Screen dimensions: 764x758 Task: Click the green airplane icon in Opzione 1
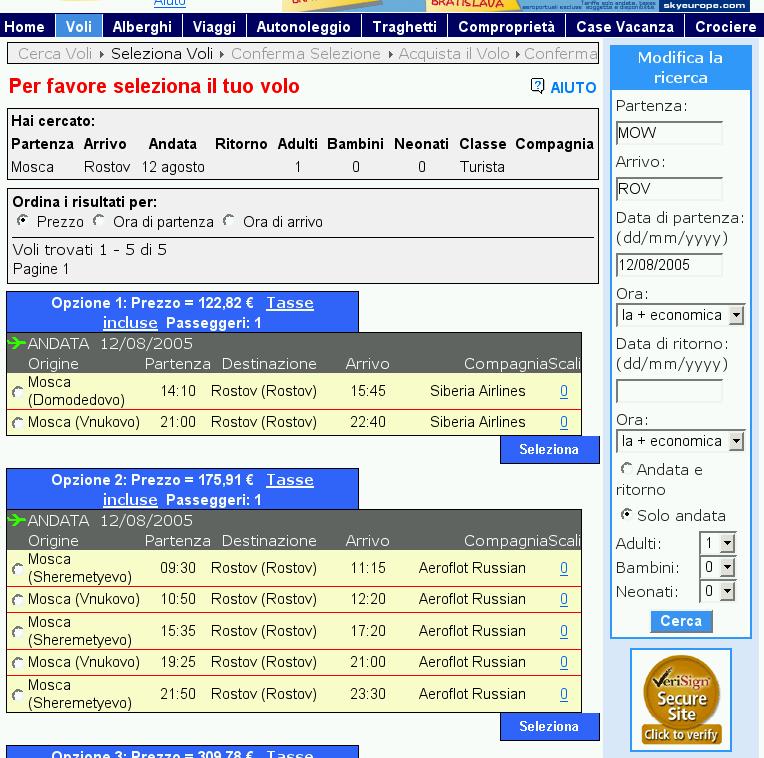coord(16,343)
